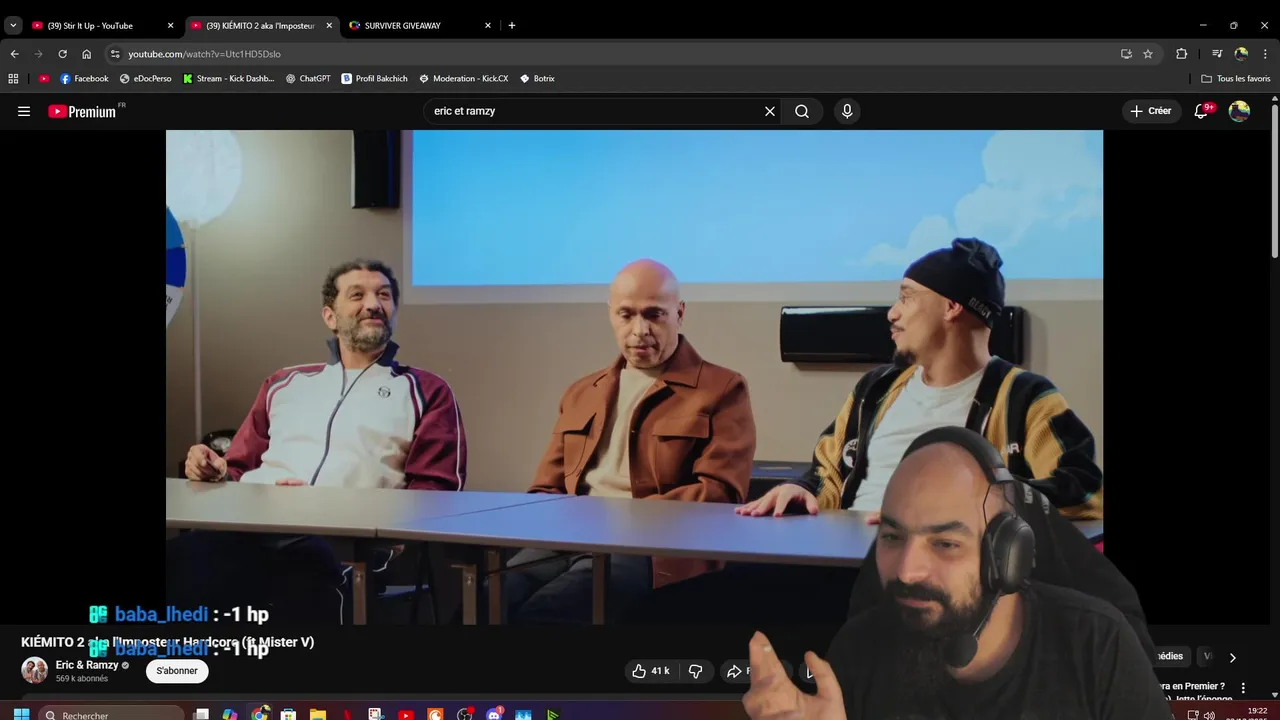
Task: Bookmark this page with the star
Action: (1148, 54)
